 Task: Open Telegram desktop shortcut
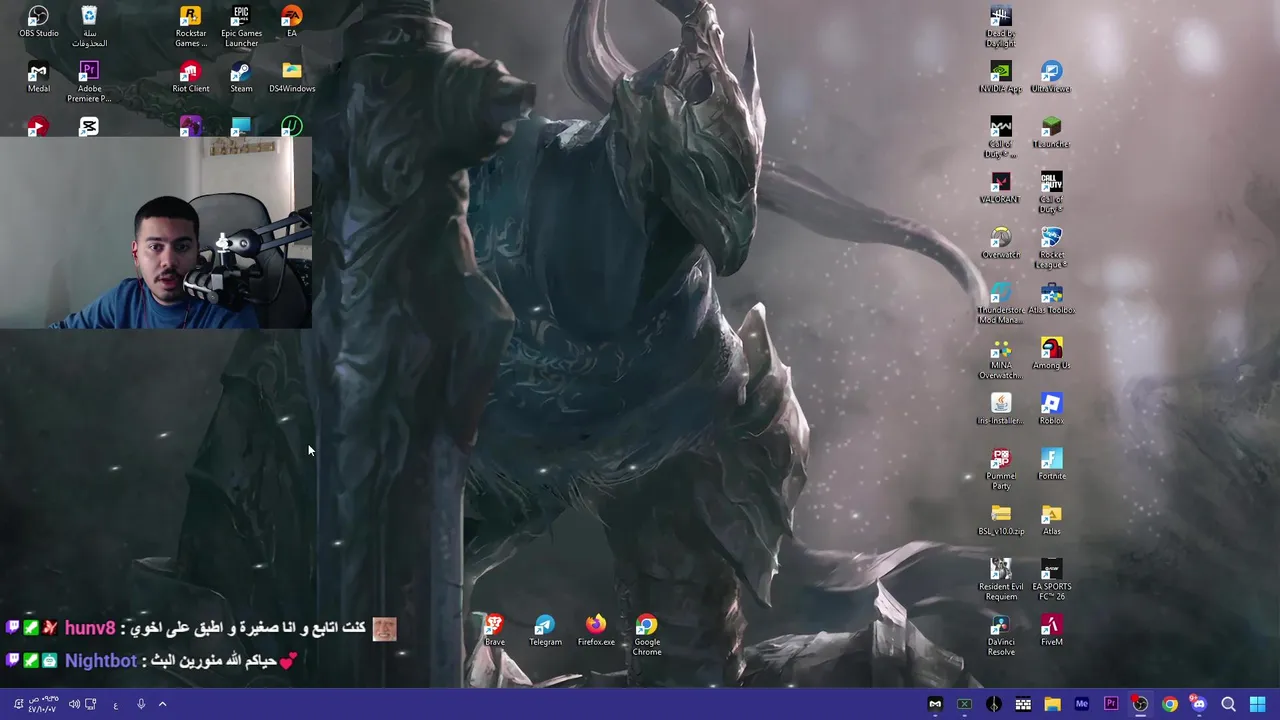[x=545, y=630]
